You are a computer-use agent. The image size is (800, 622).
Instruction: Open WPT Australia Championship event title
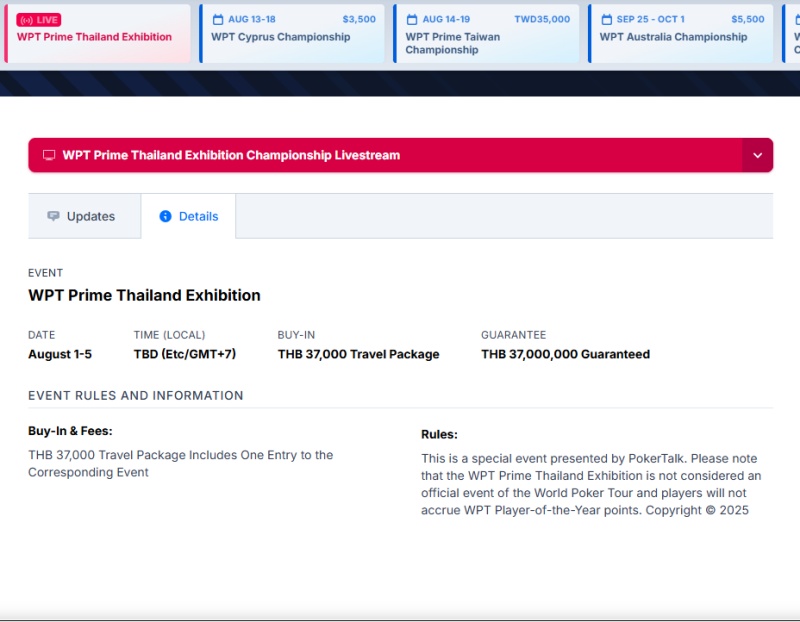[673, 37]
